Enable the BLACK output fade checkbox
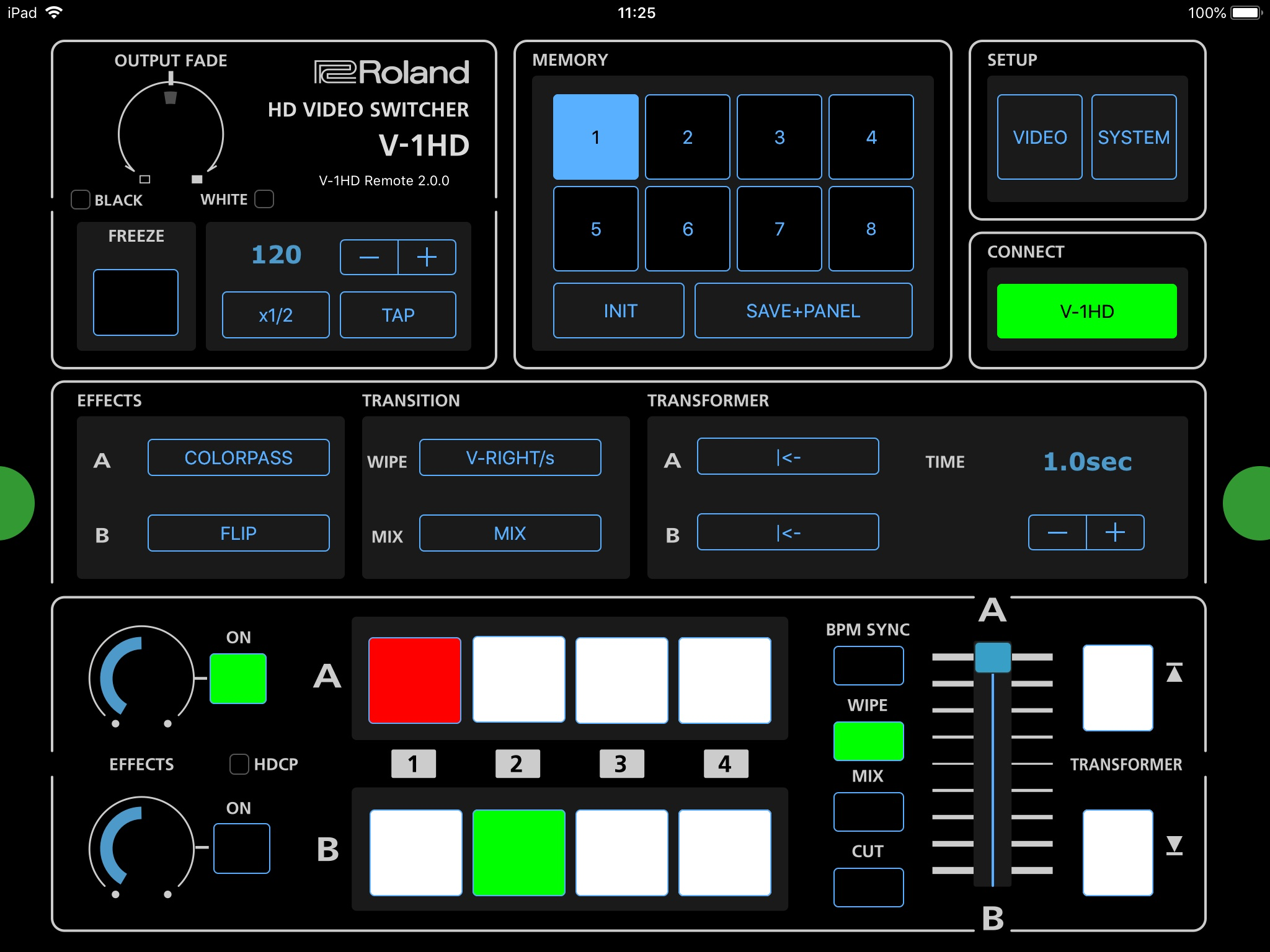The width and height of the screenshot is (1270, 952). tap(81, 200)
